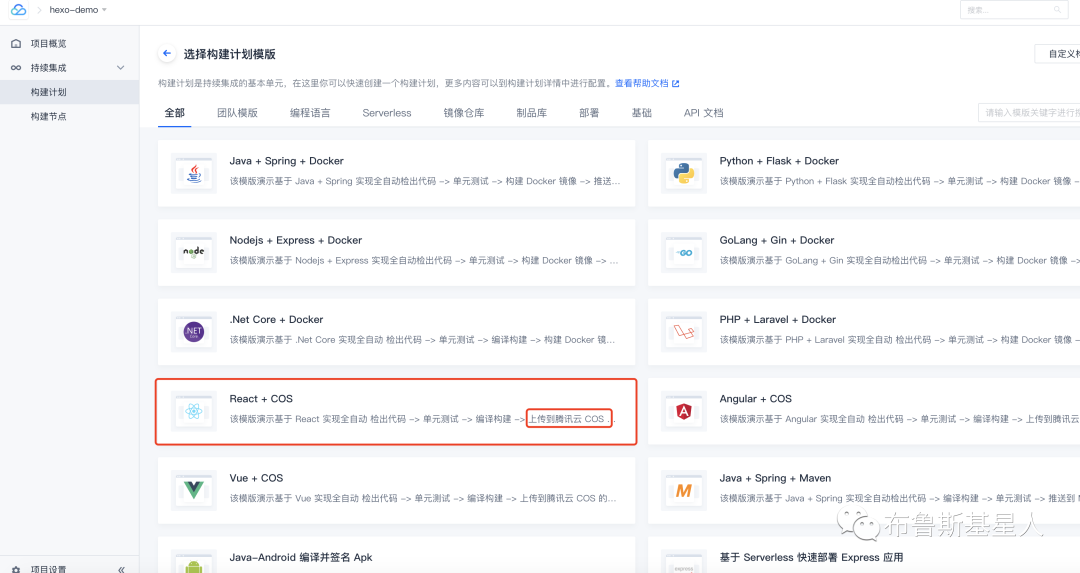
Task: Click the Vue logo icon
Action: click(x=194, y=490)
